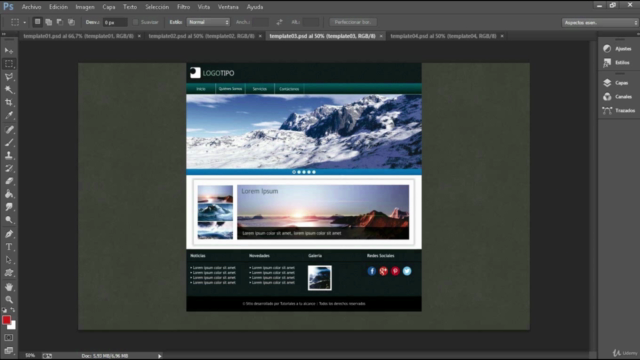640x360 pixels.
Task: Select the Pen tool
Action: coord(9,234)
